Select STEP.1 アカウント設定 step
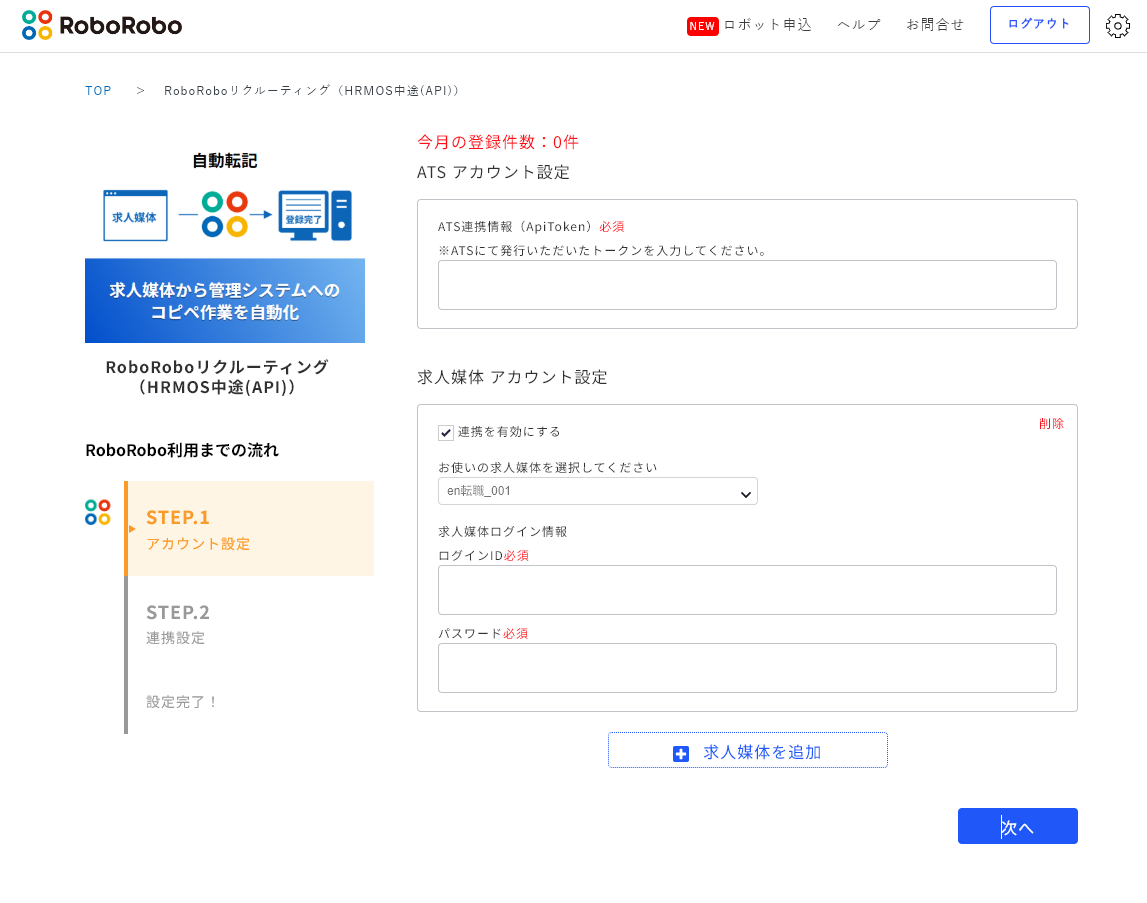 (250, 528)
